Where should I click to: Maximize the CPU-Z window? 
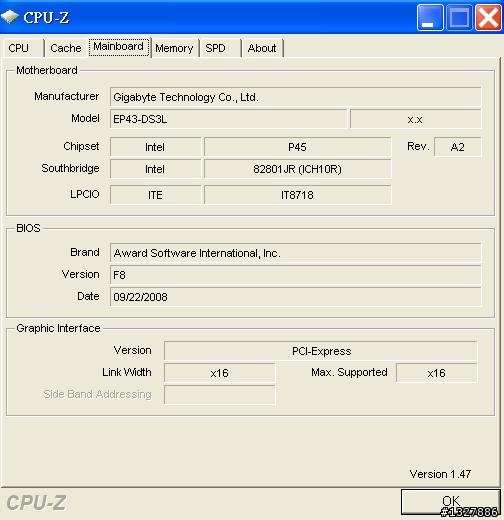tap(459, 18)
